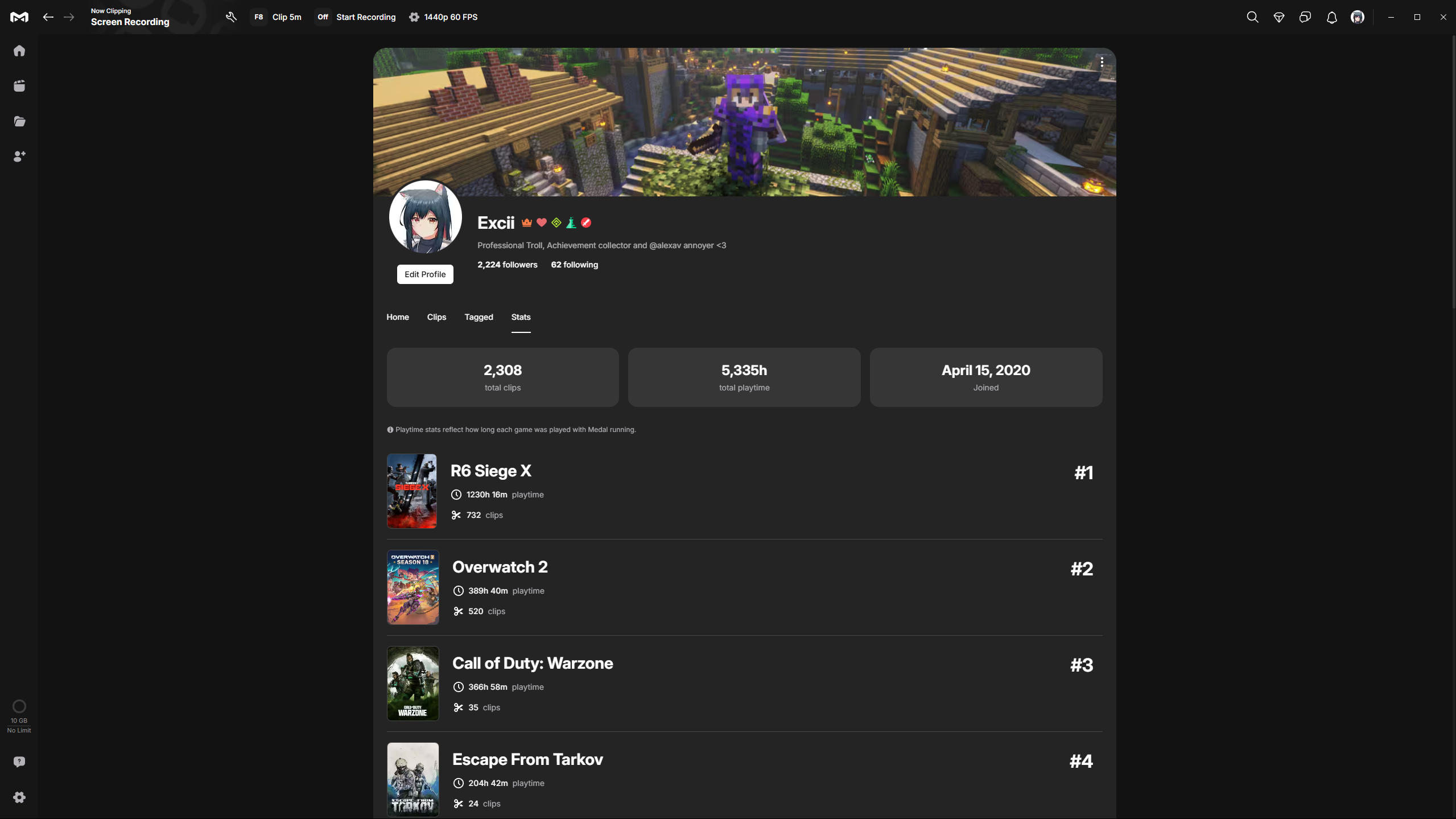Image resolution: width=1456 pixels, height=819 pixels.
Task: Open the Premium diamond icon in the top bar
Action: click(1279, 17)
